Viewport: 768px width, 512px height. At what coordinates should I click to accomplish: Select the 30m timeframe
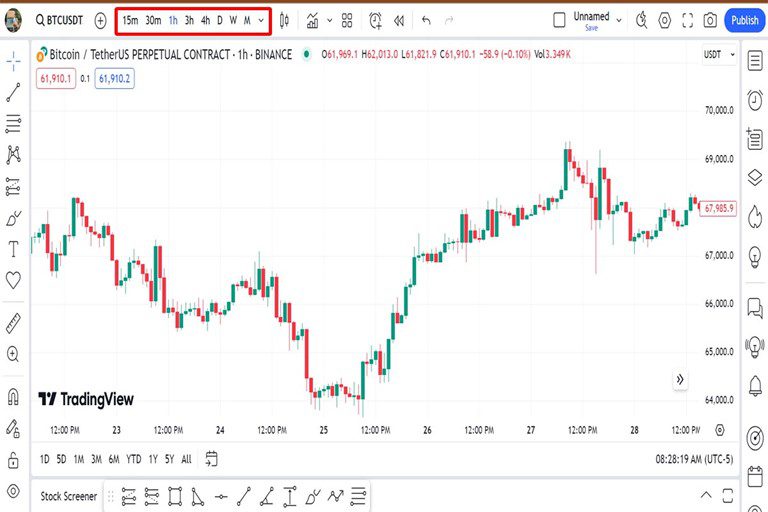153,21
